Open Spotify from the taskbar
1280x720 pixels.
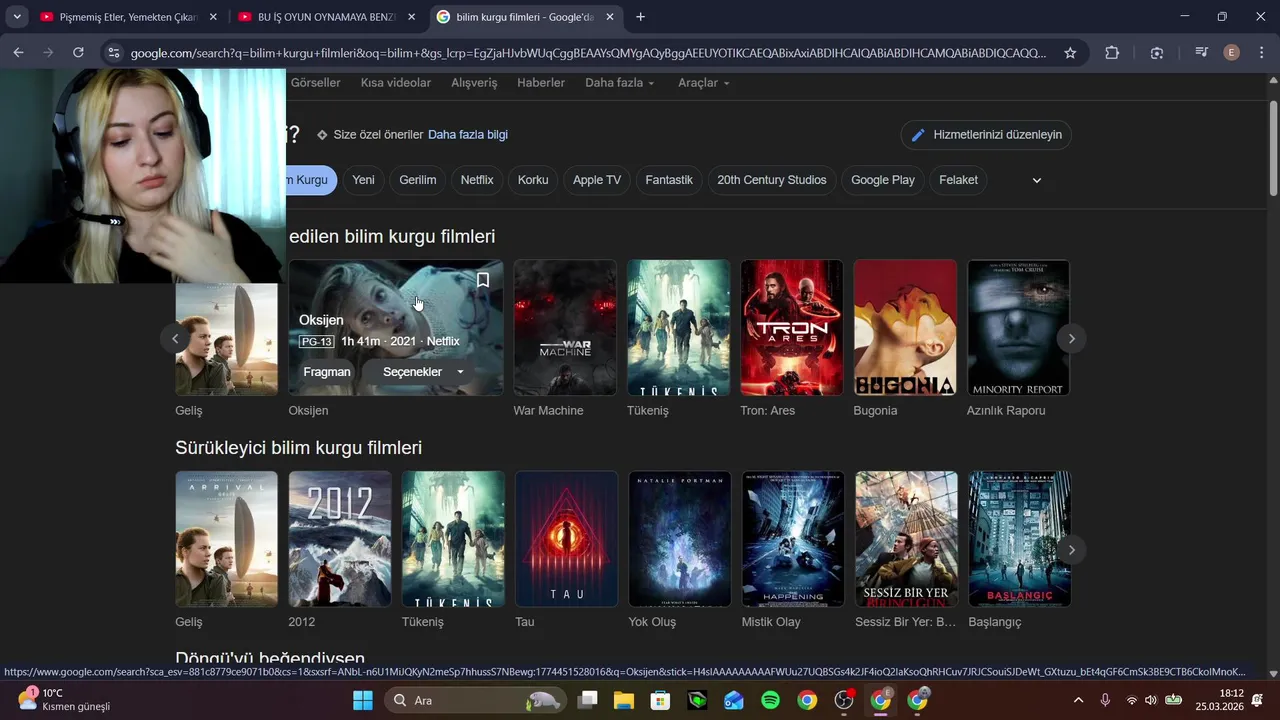coord(770,700)
